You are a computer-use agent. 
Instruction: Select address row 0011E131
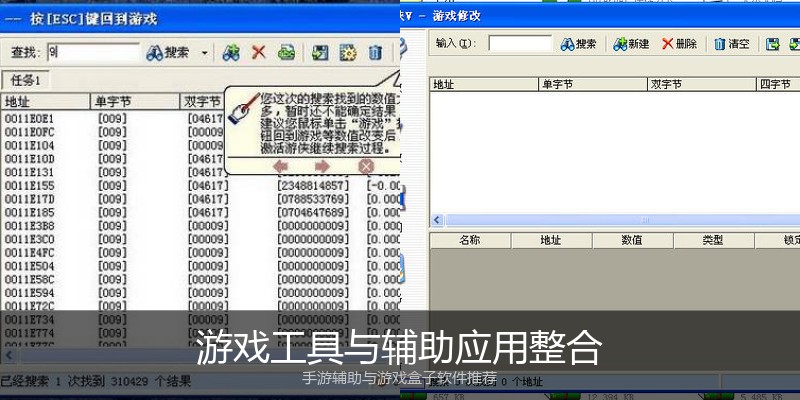(x=30, y=172)
